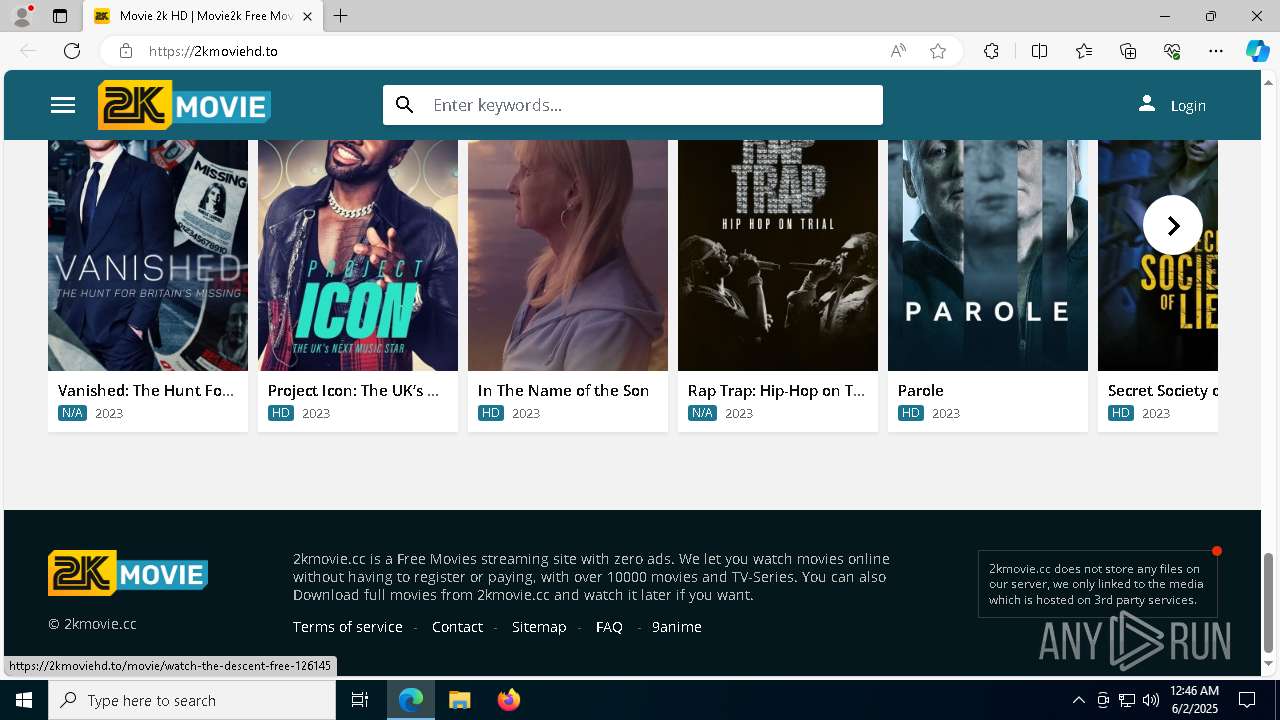Viewport: 1280px width, 720px height.
Task: Click the site info lock icon
Action: (x=125, y=51)
